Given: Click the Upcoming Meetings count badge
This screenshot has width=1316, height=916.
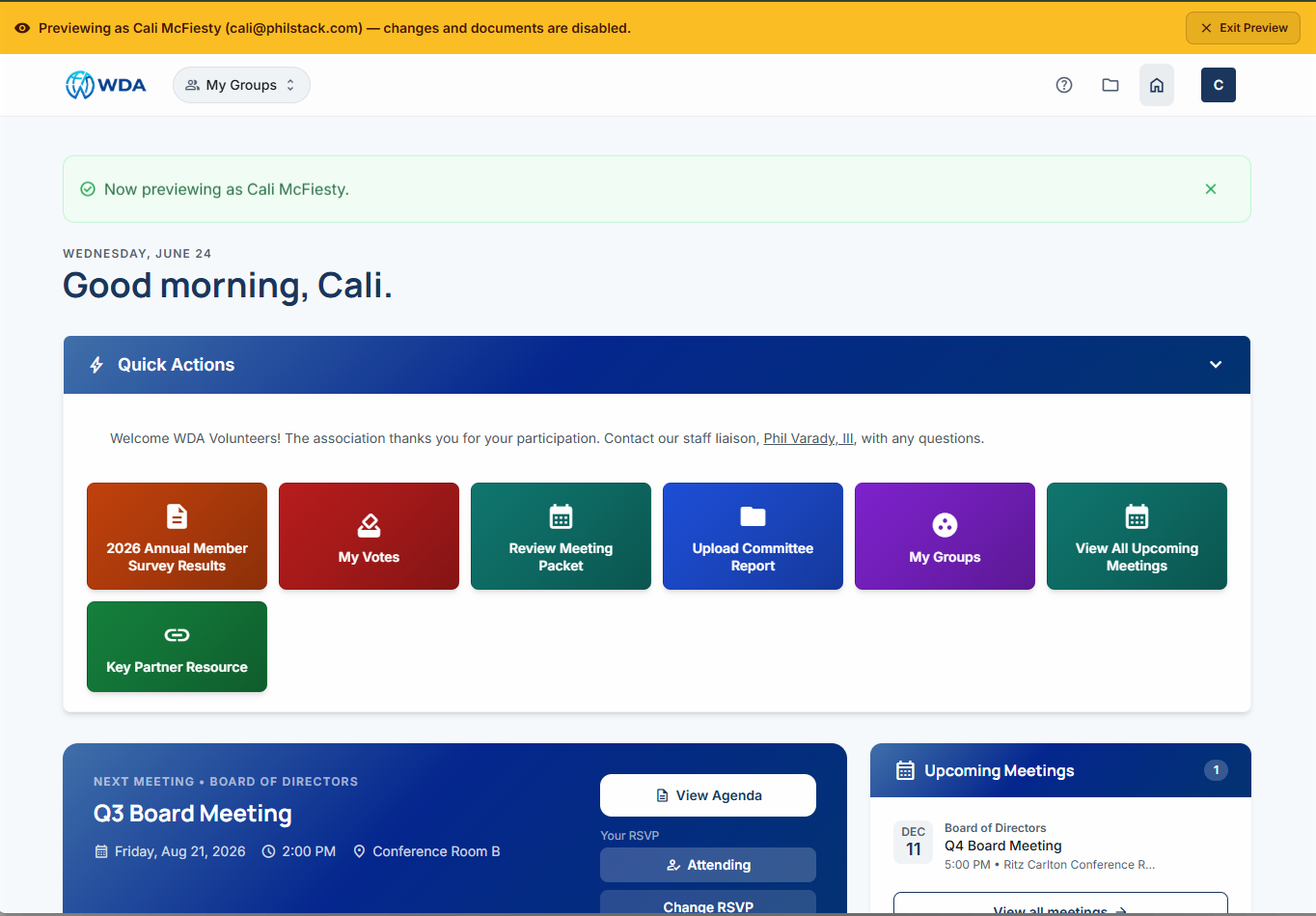Looking at the screenshot, I should (x=1216, y=770).
